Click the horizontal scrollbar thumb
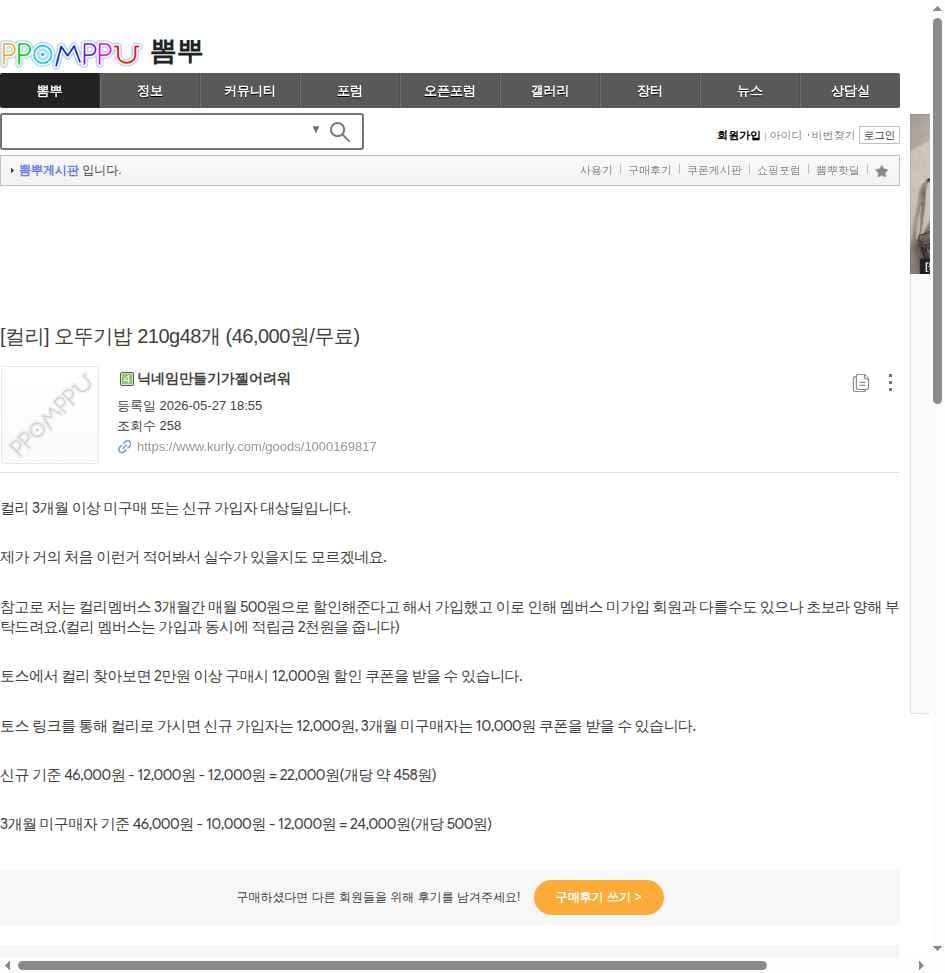This screenshot has height=973, width=945. 392,966
